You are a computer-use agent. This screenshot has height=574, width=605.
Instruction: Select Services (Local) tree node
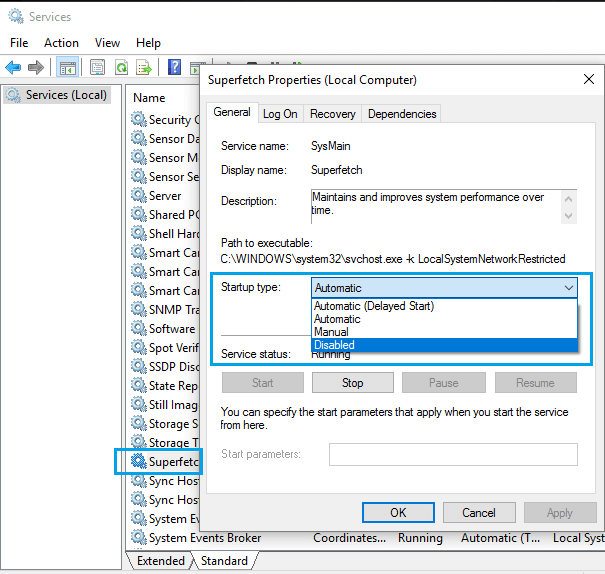tap(57, 95)
